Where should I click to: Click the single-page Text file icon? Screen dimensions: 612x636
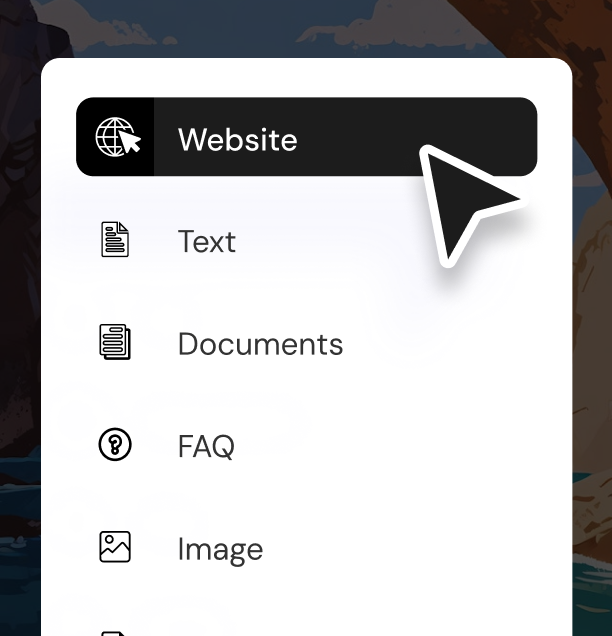[115, 239]
